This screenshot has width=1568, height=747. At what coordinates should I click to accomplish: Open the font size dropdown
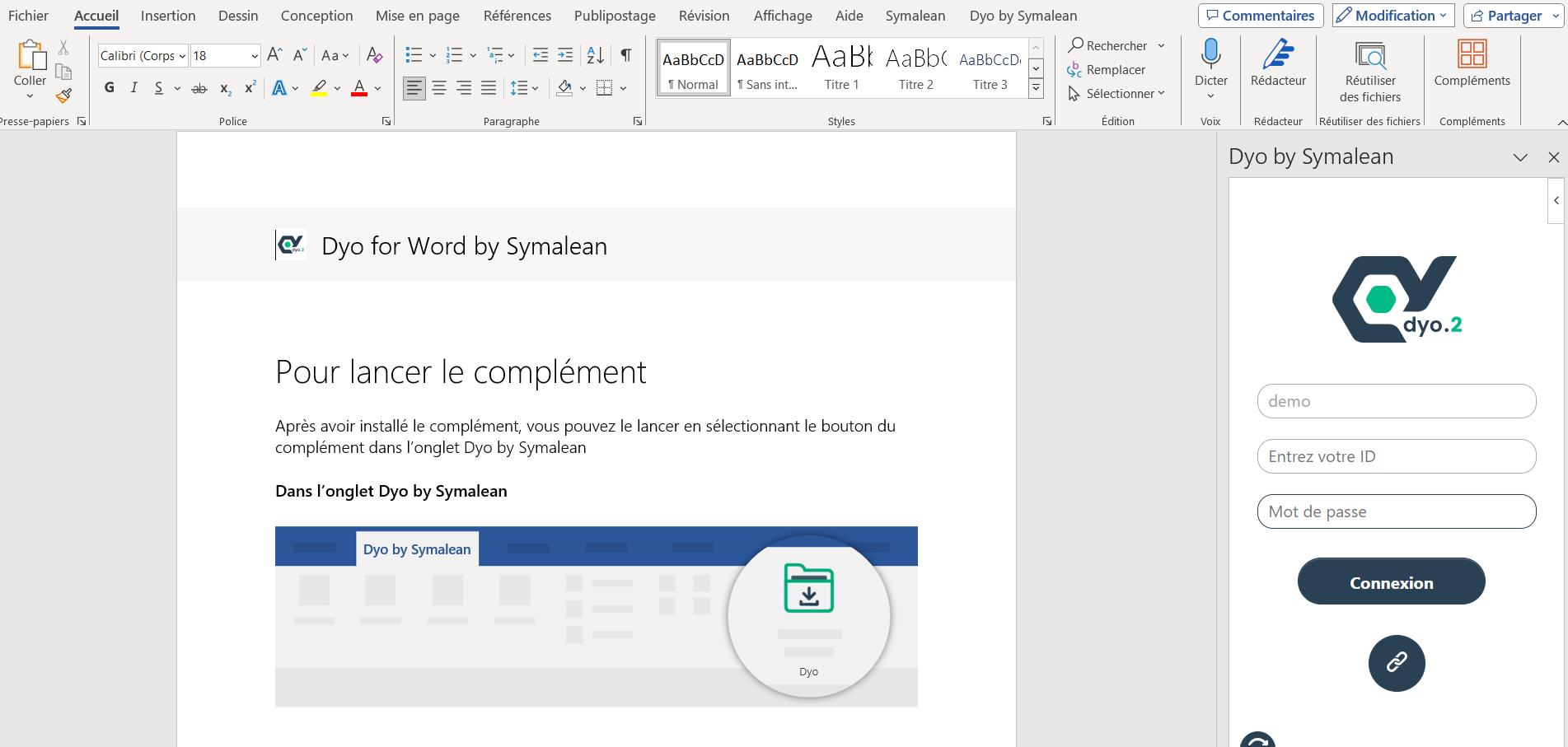point(255,56)
